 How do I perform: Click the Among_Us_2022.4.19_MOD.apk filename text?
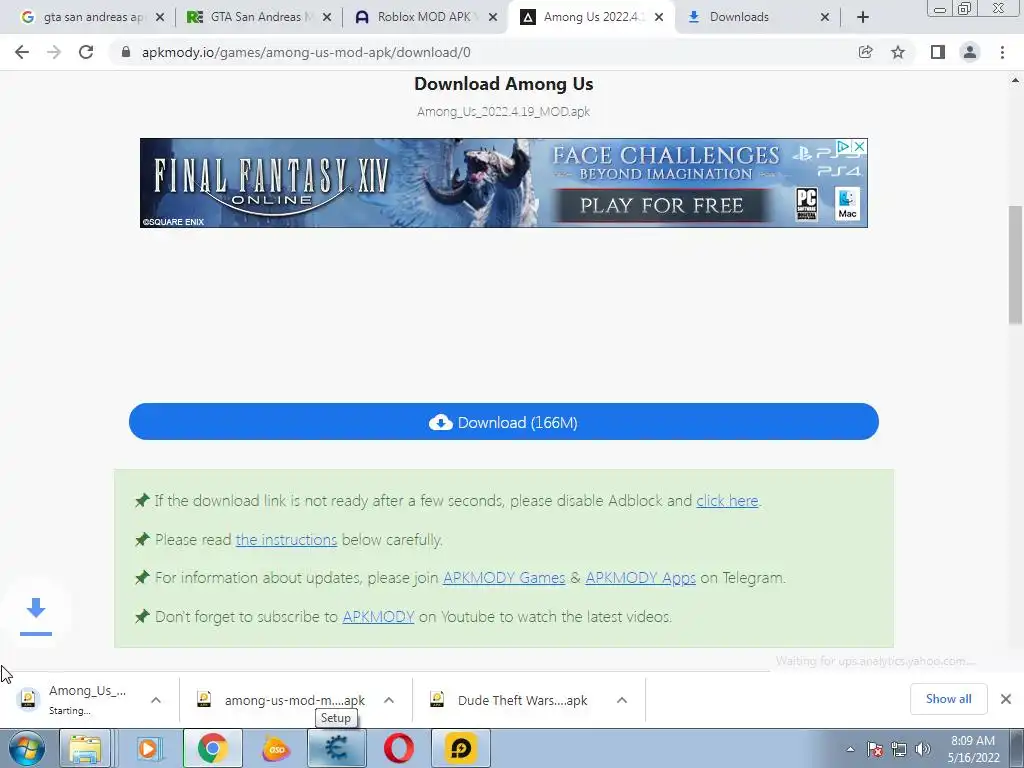pos(504,112)
